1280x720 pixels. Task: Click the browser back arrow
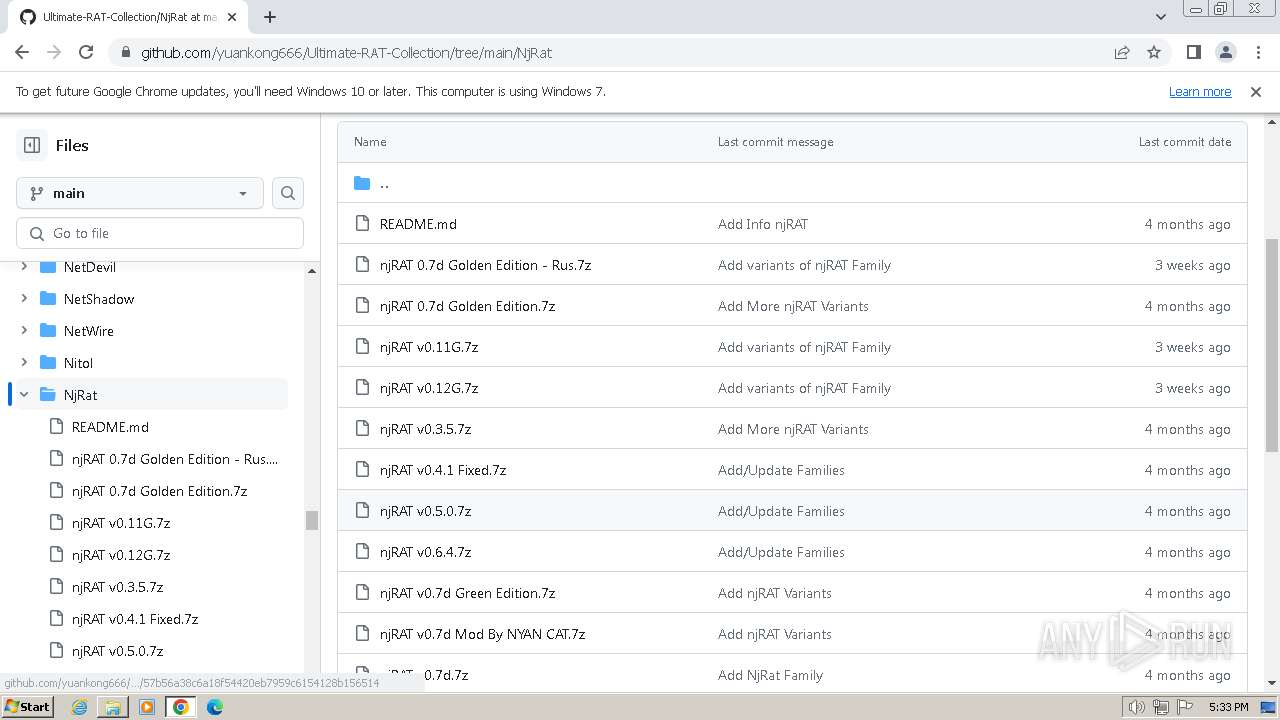coord(22,52)
